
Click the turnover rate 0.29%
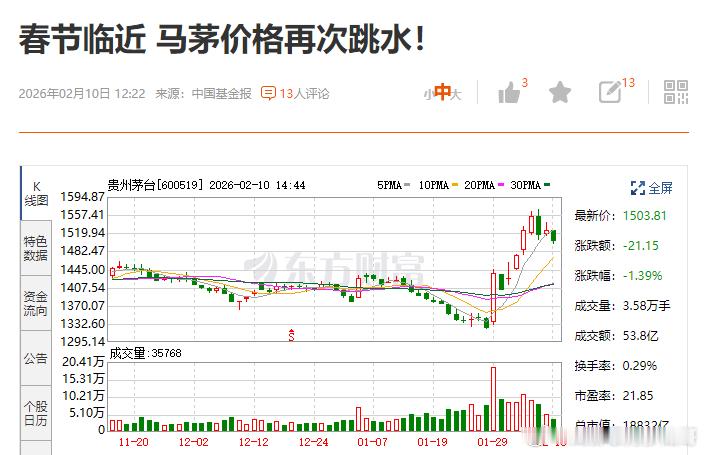(640, 366)
